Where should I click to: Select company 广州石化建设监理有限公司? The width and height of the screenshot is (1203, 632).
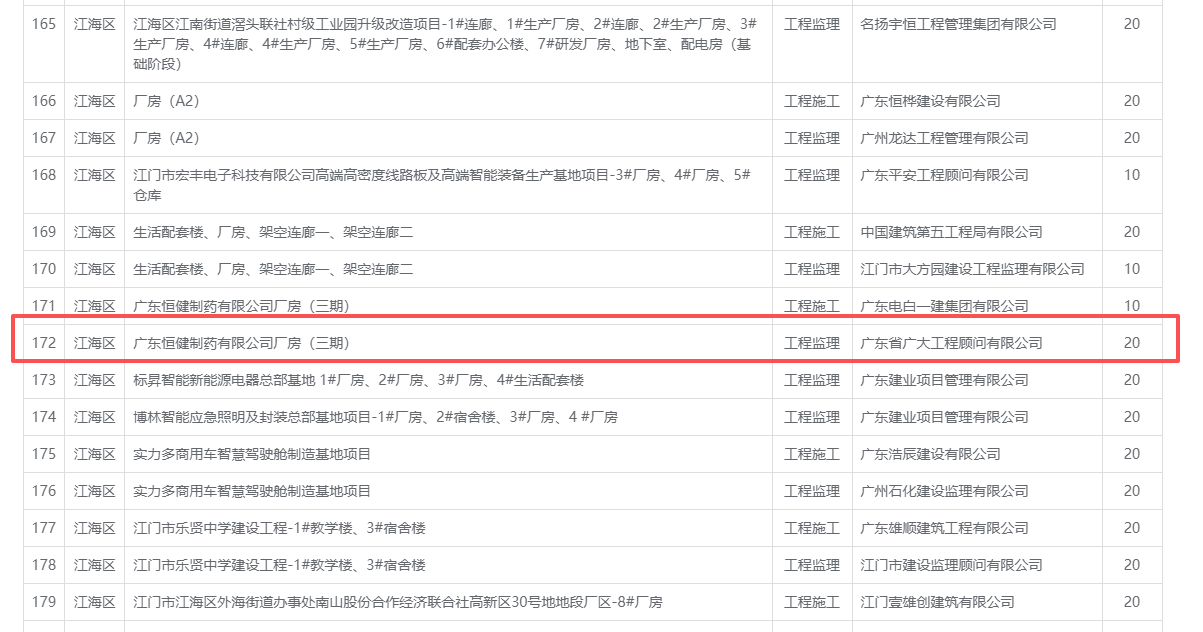944,491
